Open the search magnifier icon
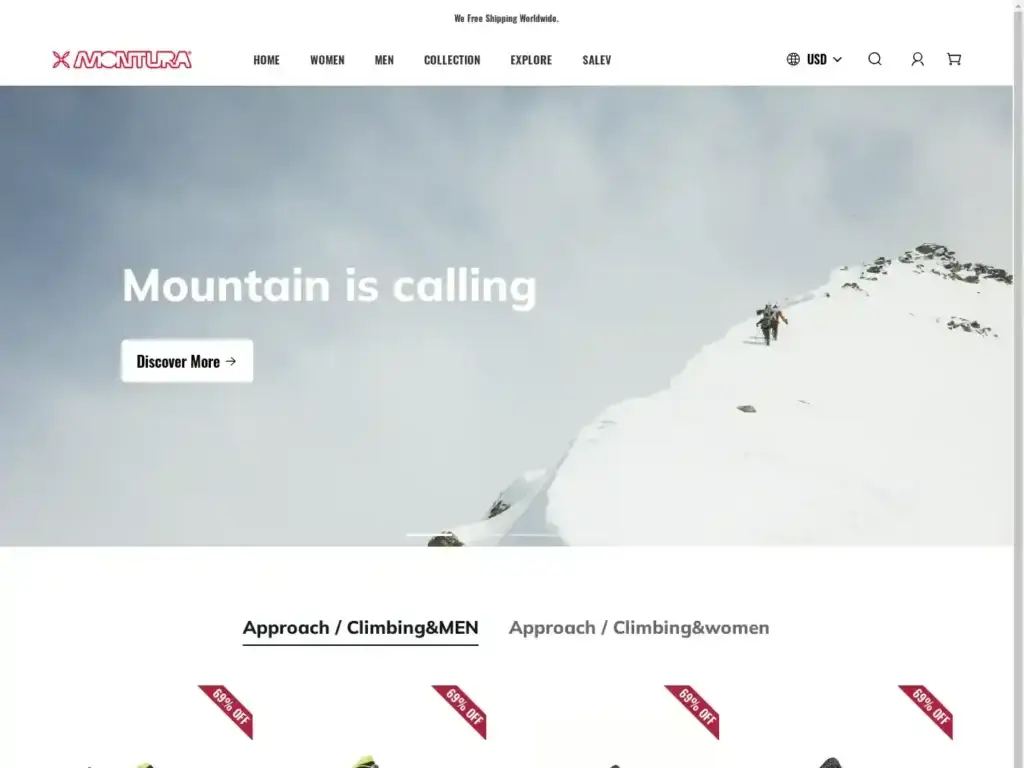 pos(874,59)
